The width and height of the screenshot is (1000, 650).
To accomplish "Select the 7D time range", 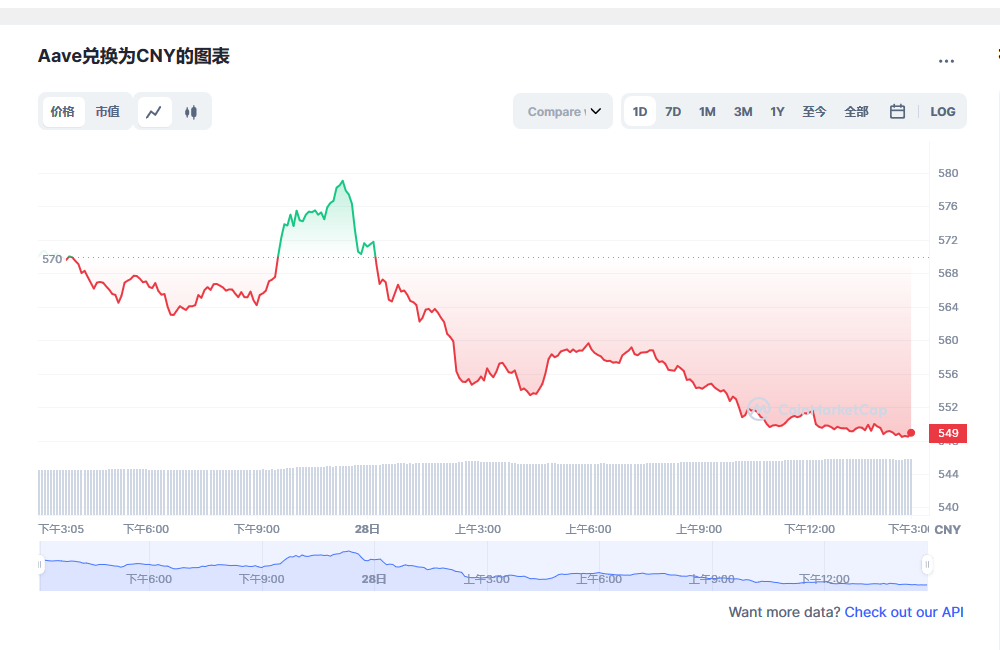I will pos(673,112).
